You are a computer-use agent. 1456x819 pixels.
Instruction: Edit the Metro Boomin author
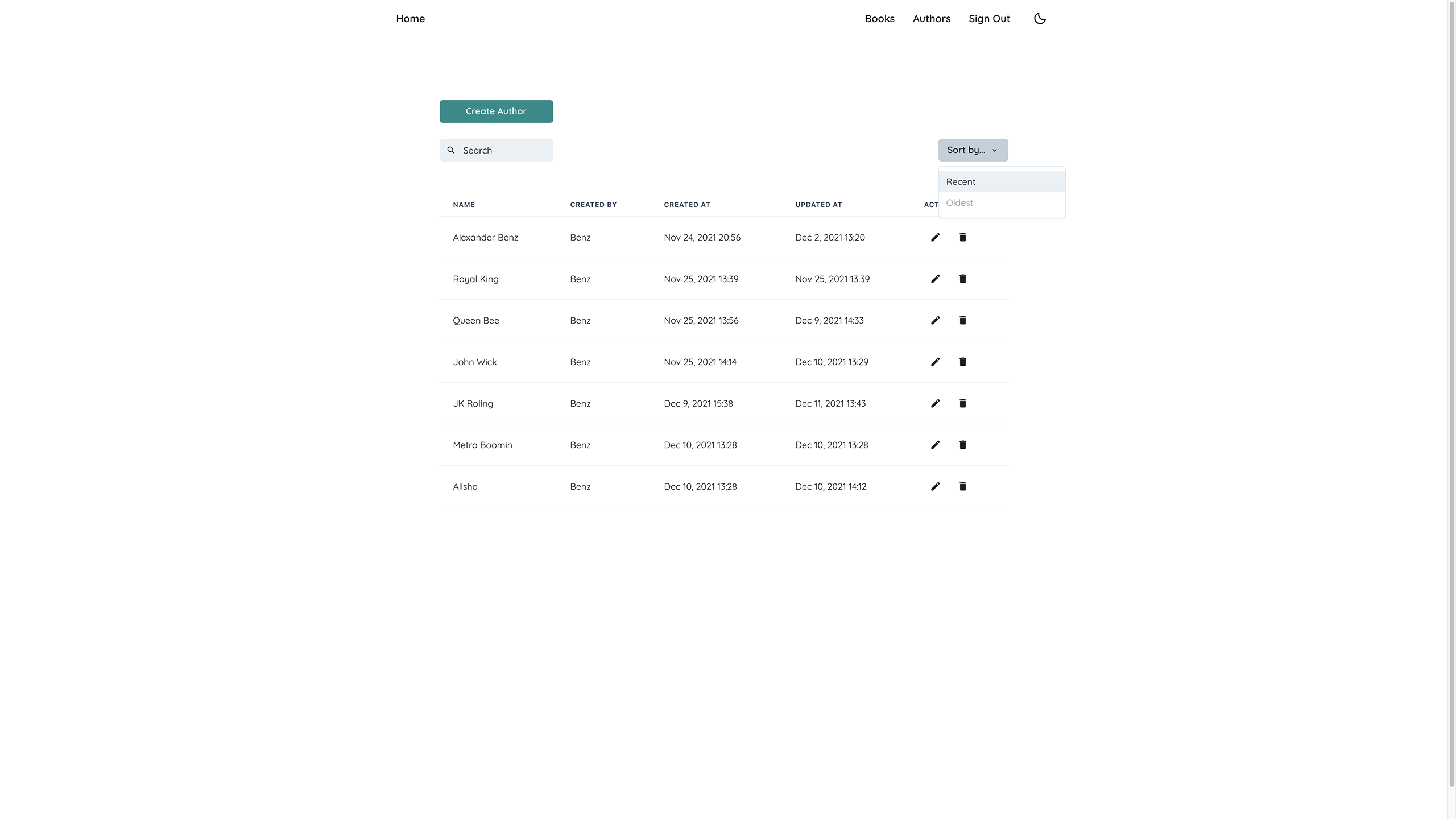pyautogui.click(x=935, y=445)
